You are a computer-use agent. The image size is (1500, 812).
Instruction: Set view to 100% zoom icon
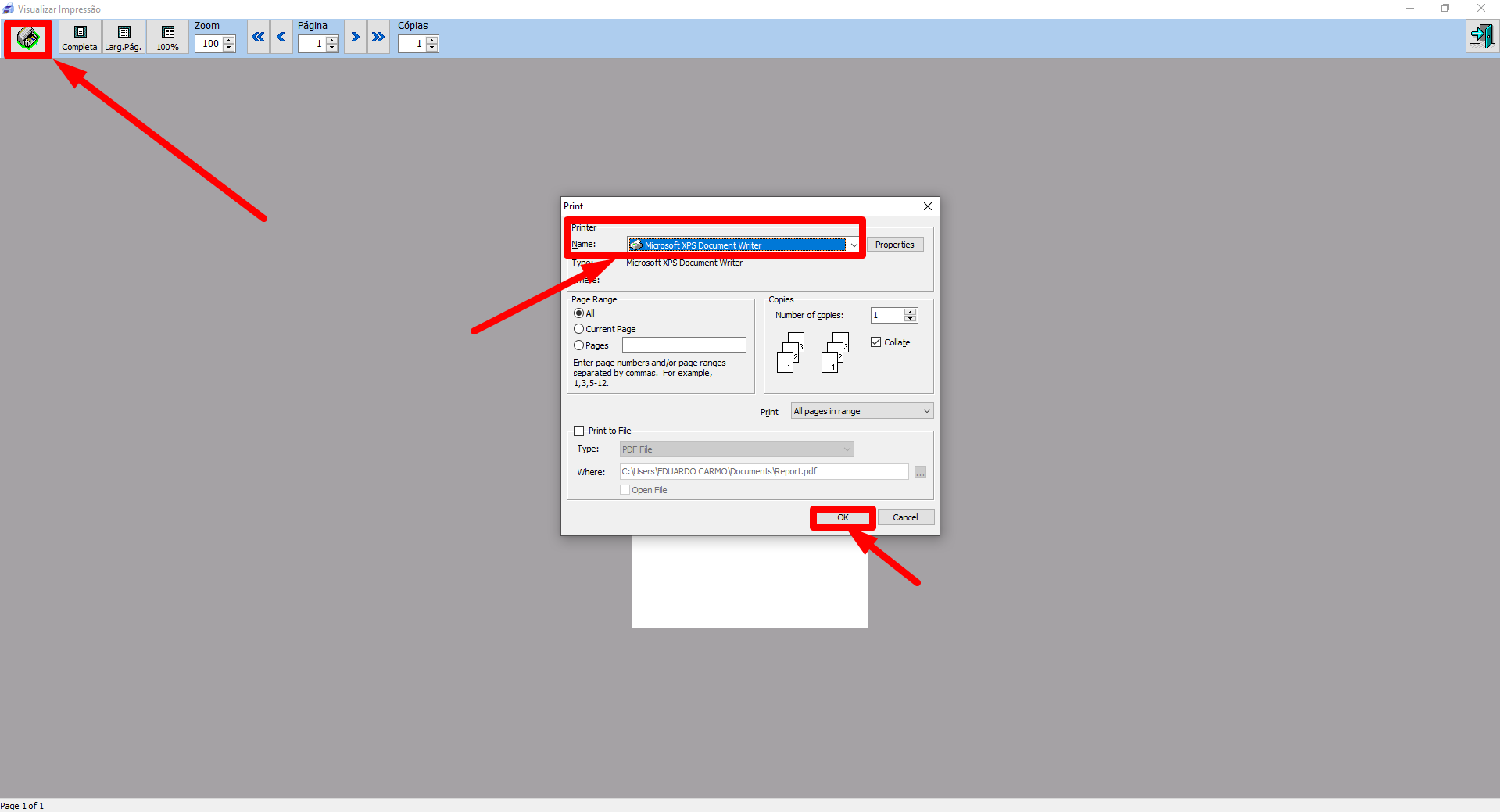168,38
